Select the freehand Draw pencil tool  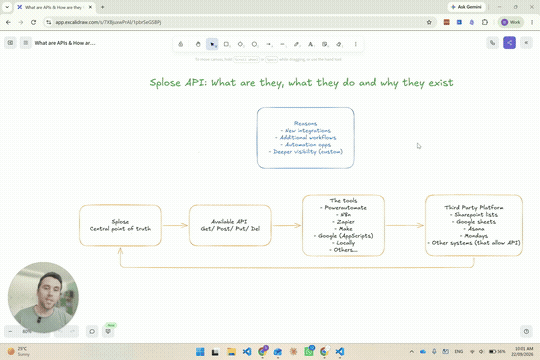tap(297, 44)
